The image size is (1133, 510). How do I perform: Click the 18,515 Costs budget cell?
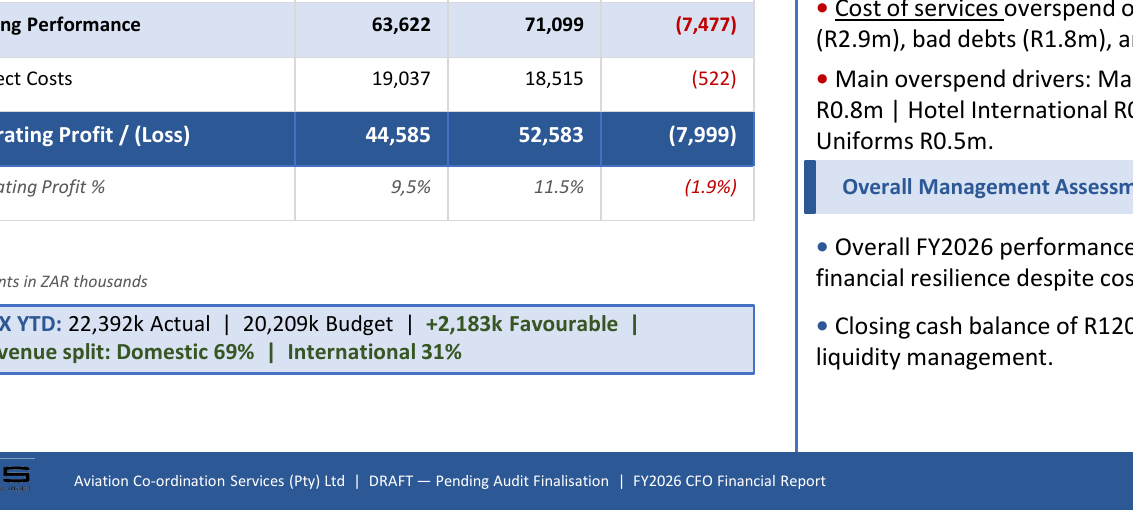(x=554, y=79)
